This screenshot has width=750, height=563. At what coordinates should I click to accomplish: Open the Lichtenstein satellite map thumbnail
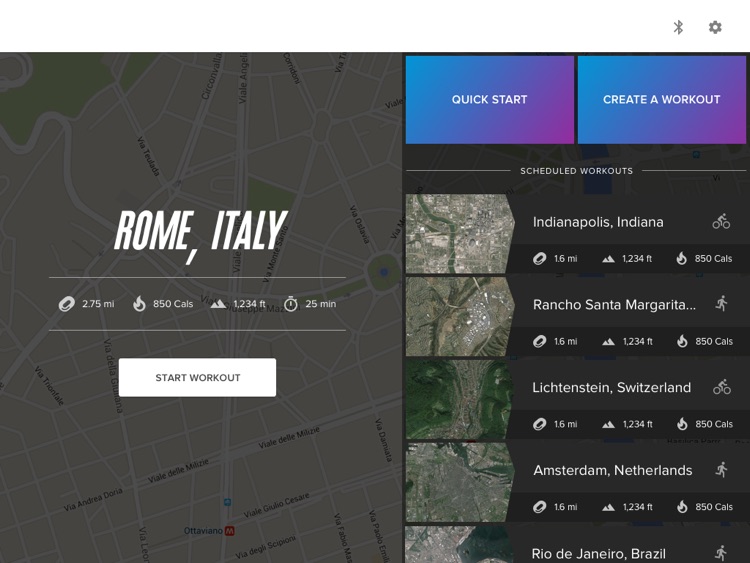point(460,399)
